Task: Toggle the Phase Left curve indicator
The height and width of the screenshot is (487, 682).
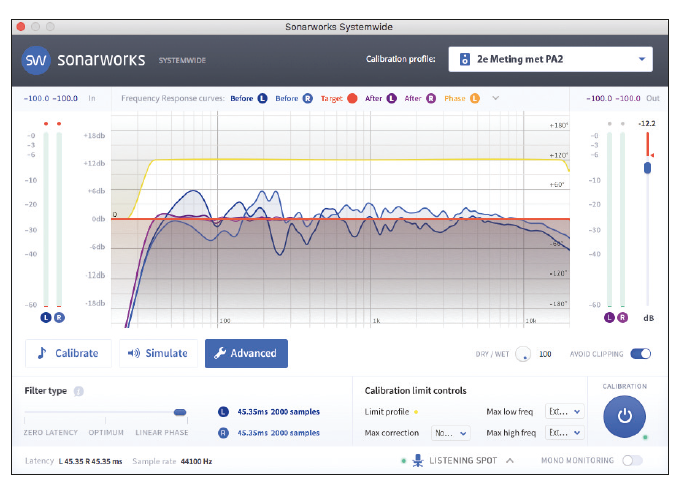Action: 475,98
